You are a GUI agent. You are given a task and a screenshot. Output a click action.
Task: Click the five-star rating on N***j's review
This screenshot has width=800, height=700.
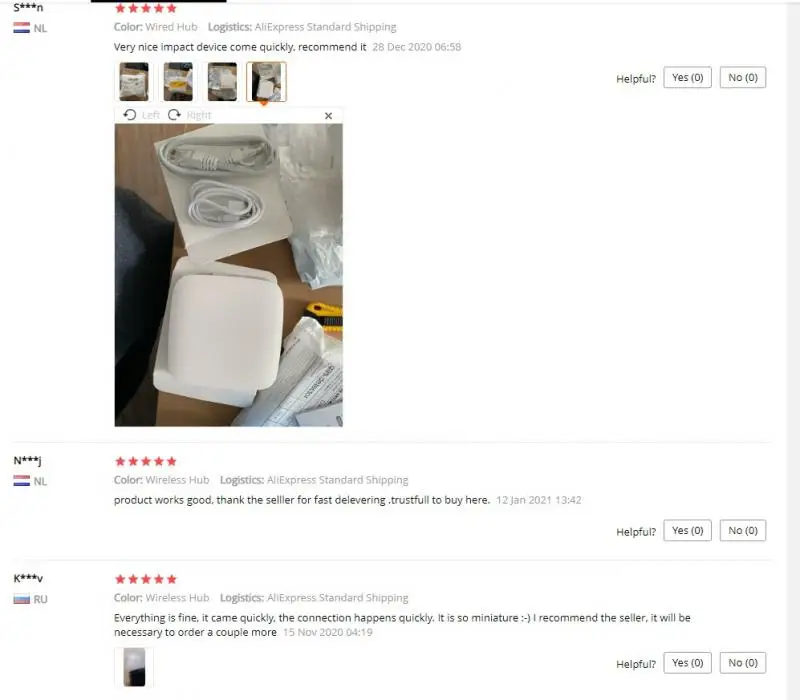pyautogui.click(x=146, y=461)
